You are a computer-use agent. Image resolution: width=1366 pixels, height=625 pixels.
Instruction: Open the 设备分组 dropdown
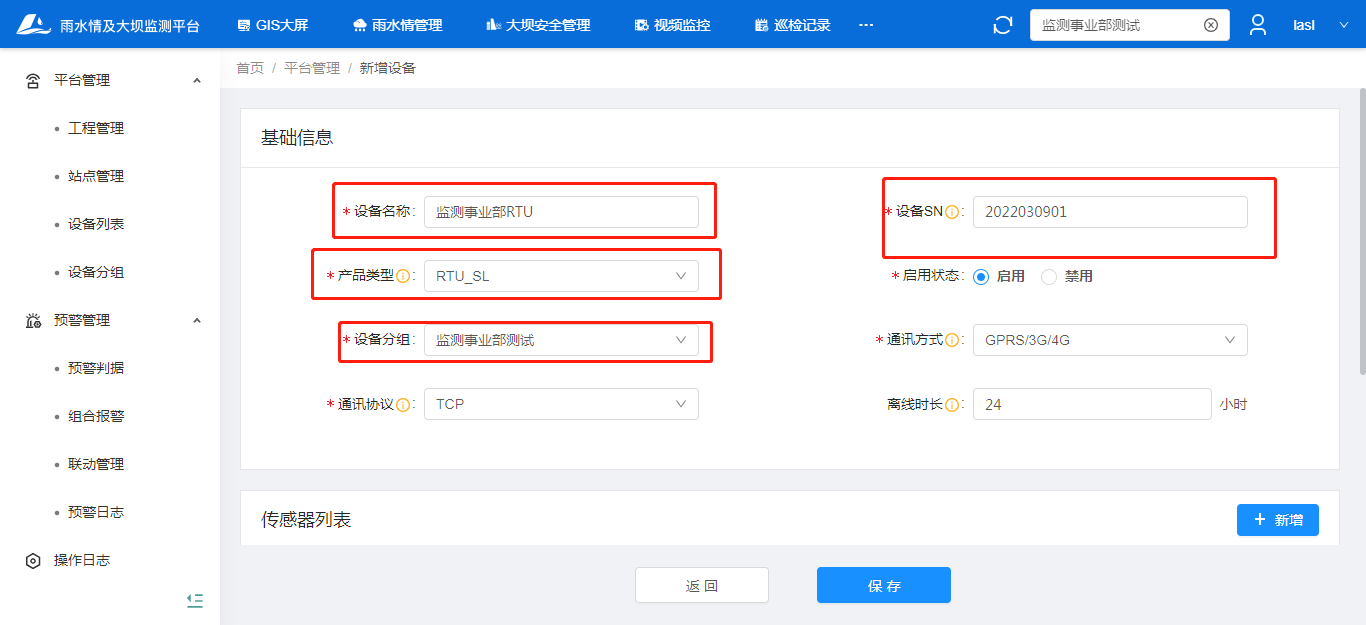point(561,340)
